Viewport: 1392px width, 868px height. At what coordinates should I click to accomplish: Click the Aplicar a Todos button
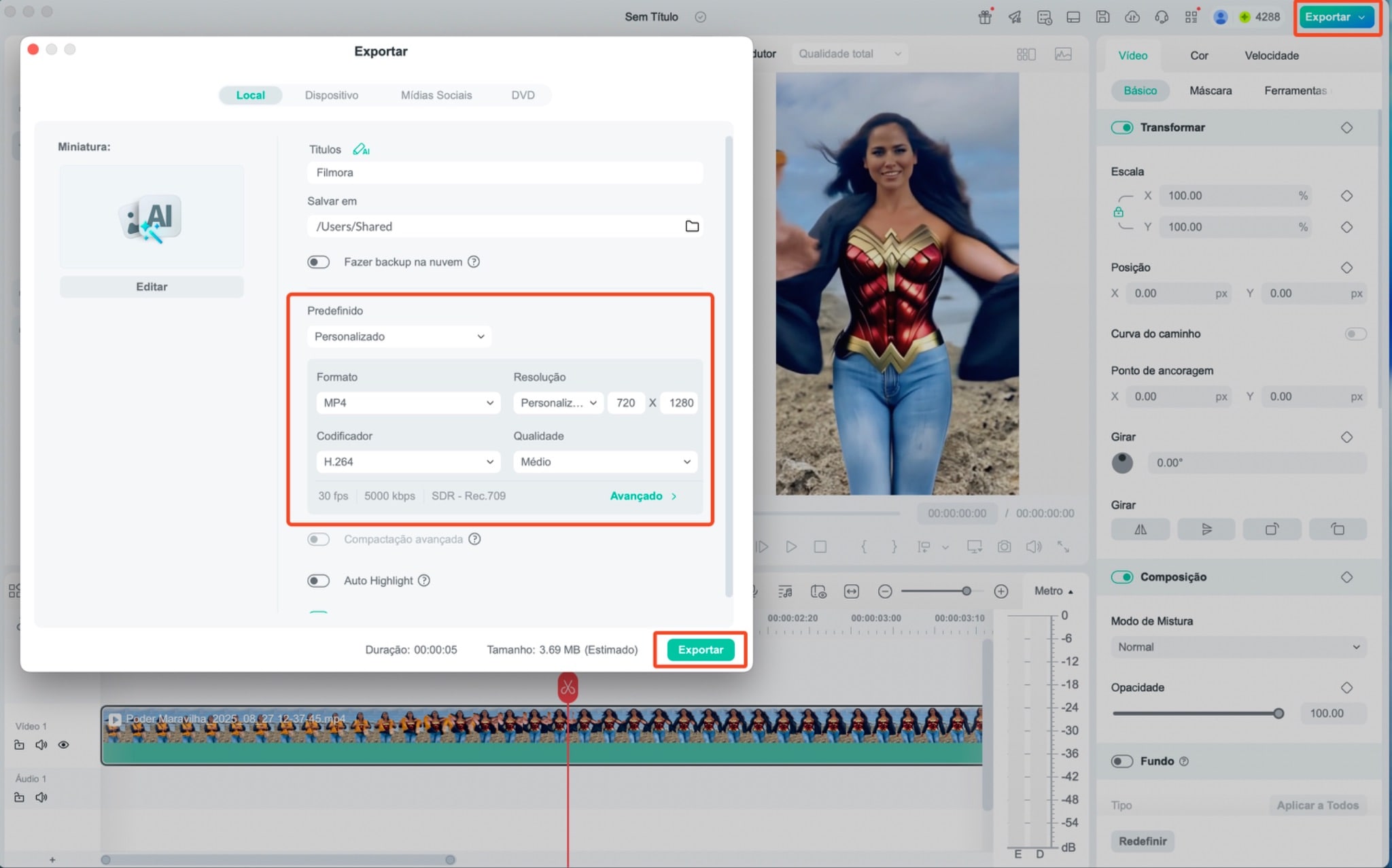(1317, 805)
